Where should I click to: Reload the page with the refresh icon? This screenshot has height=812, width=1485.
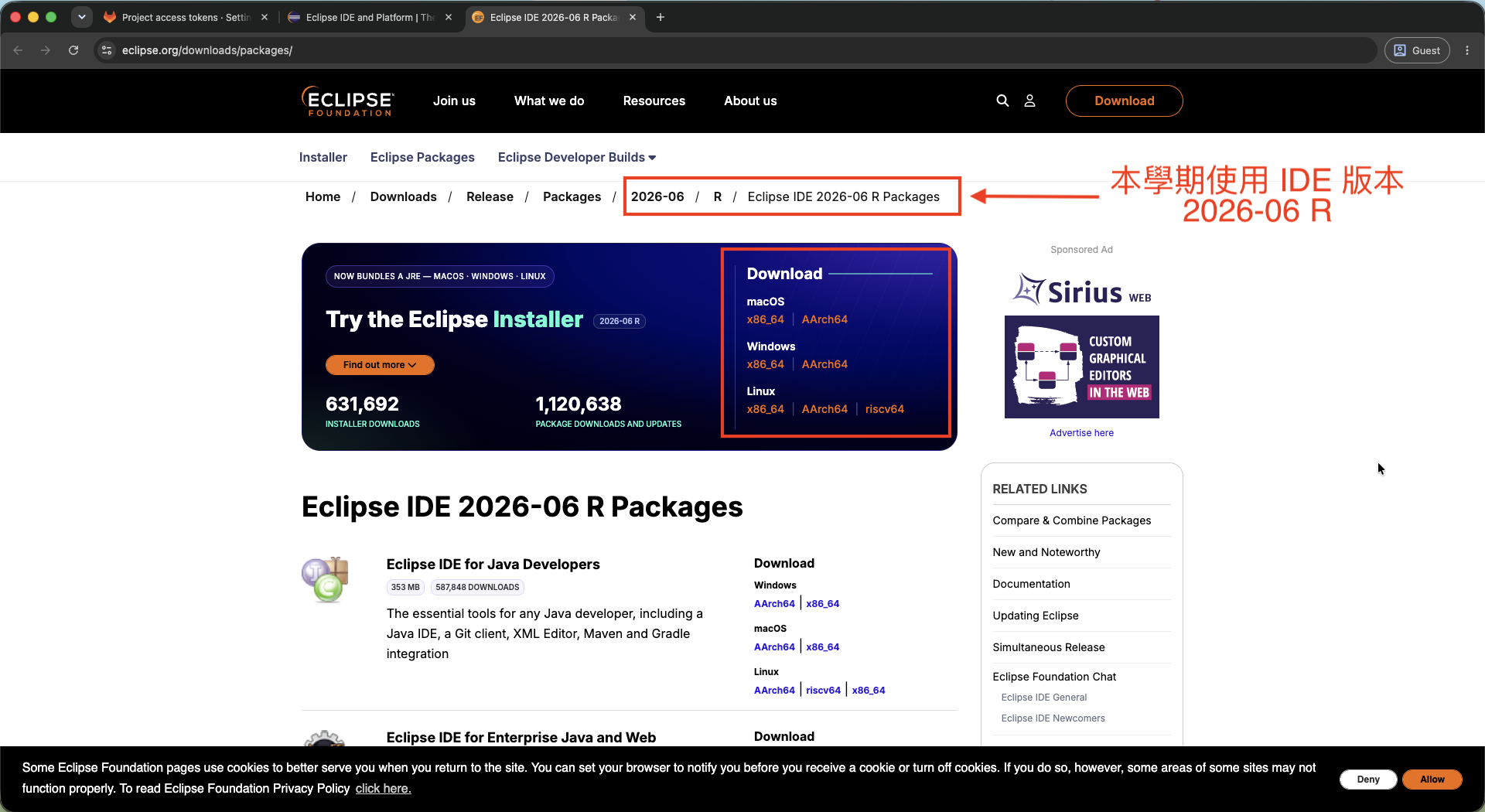coord(73,50)
